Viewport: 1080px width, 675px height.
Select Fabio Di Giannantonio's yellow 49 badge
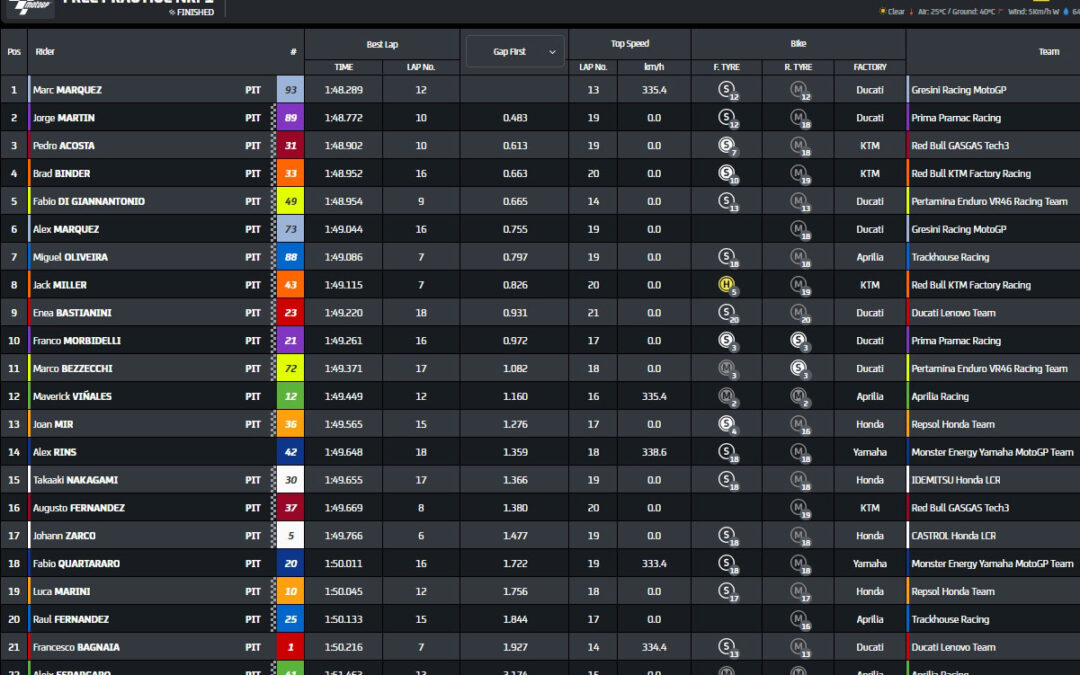(x=291, y=202)
